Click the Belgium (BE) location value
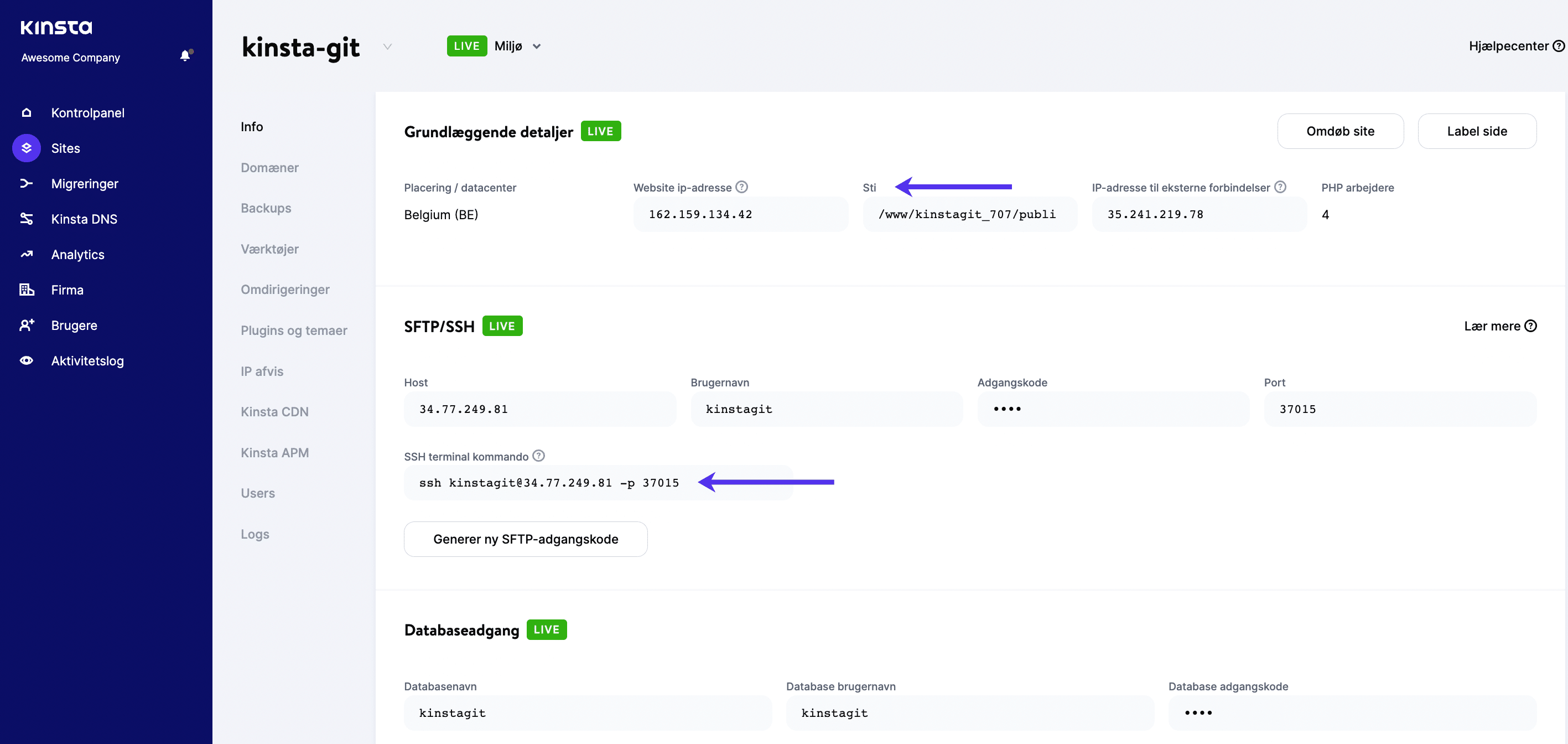1568x744 pixels. pos(442,214)
